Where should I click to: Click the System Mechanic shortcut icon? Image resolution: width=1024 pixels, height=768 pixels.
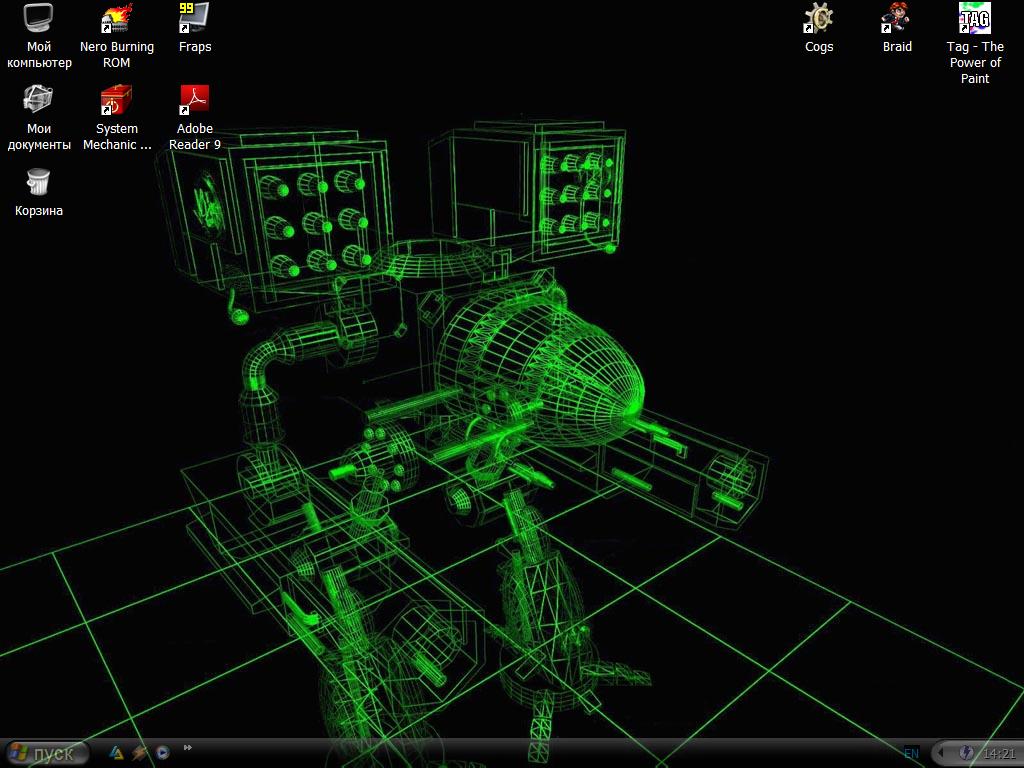click(116, 101)
